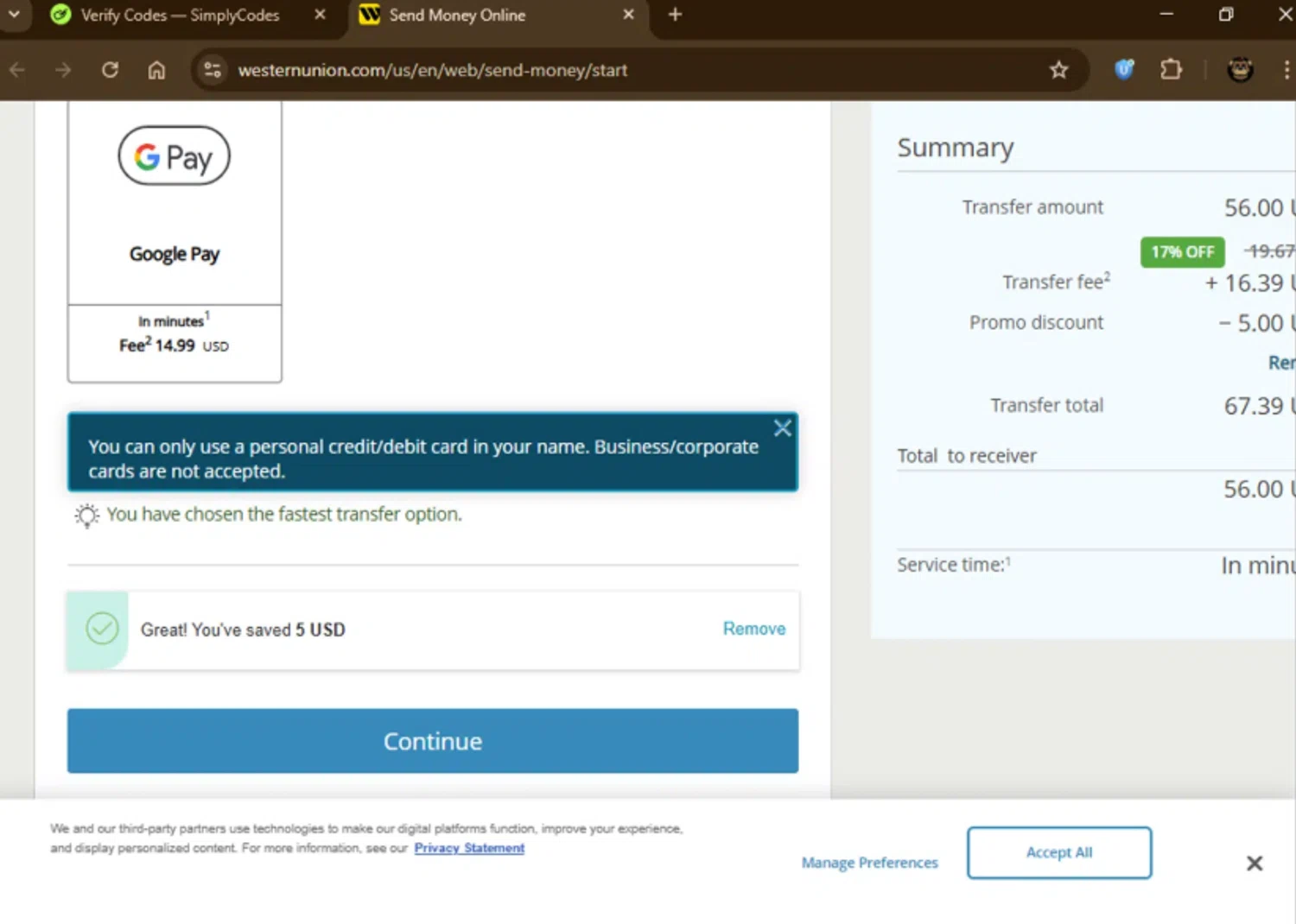Click the lightbulb fastest-transfer tip icon

pyautogui.click(x=86, y=516)
